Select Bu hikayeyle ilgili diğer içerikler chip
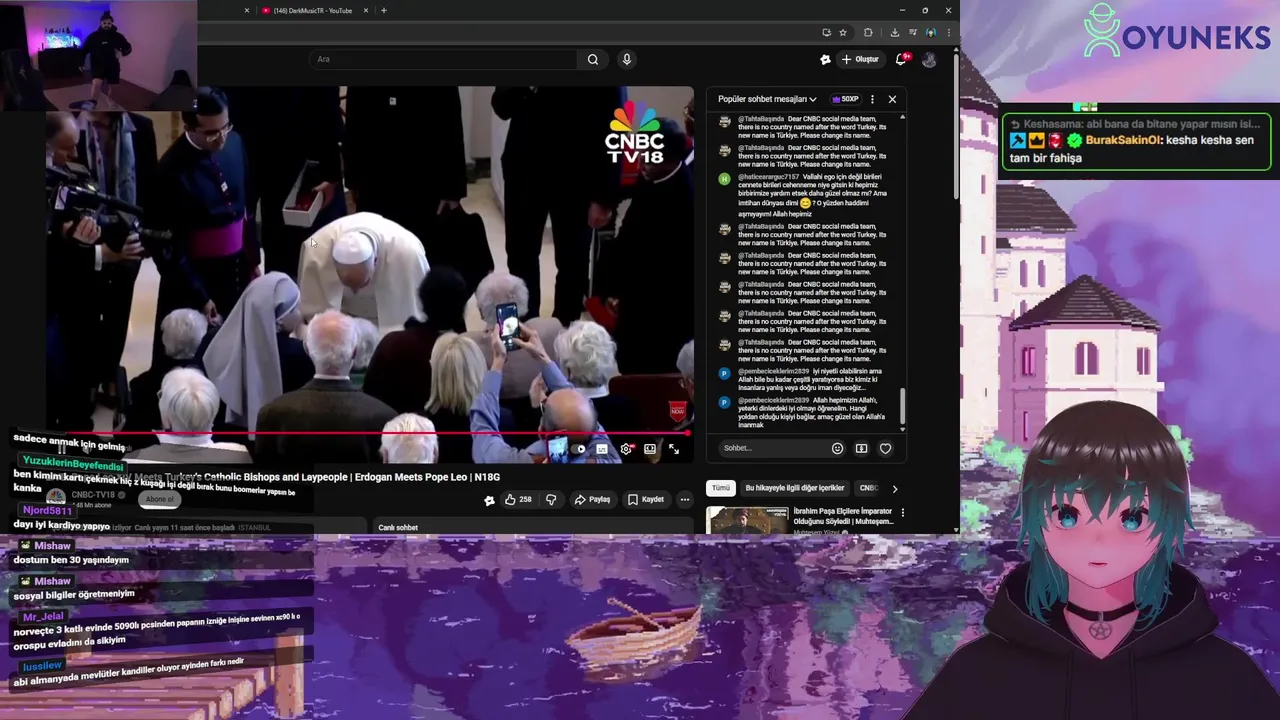 (795, 488)
